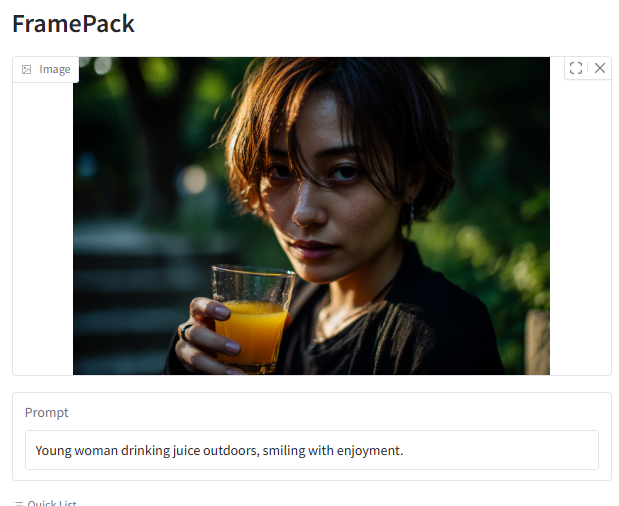Click the black ring on the woman's finger
The width and height of the screenshot is (619, 506).
tap(185, 332)
